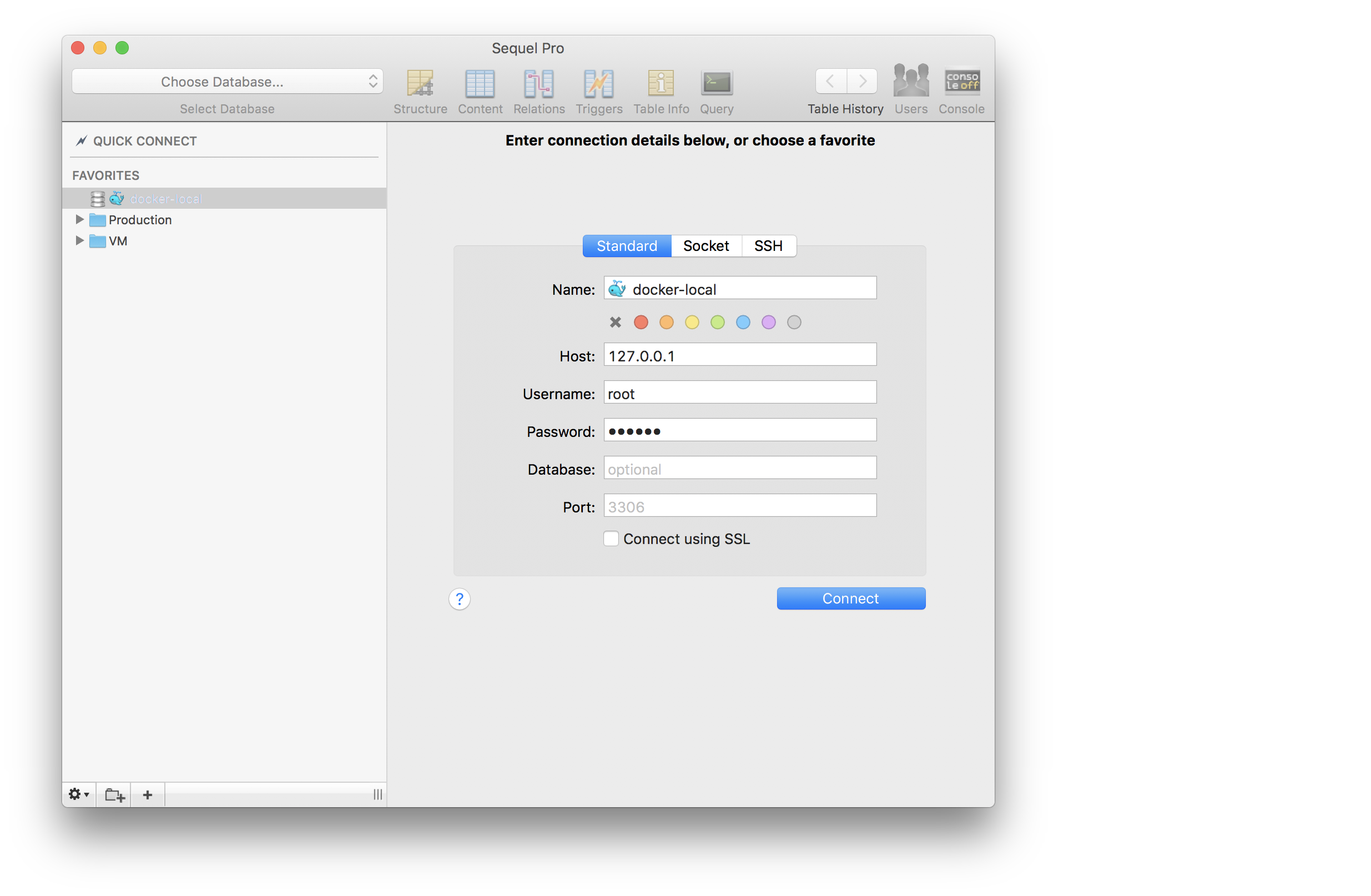The width and height of the screenshot is (1371, 896).
Task: Open the Relations view icon
Action: 538,83
